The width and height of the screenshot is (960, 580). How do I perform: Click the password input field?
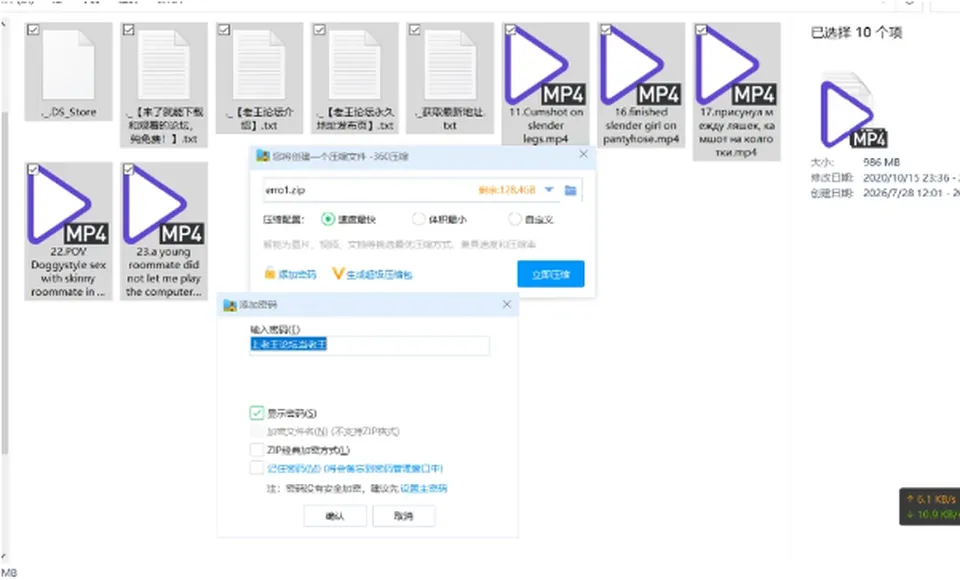coord(370,345)
